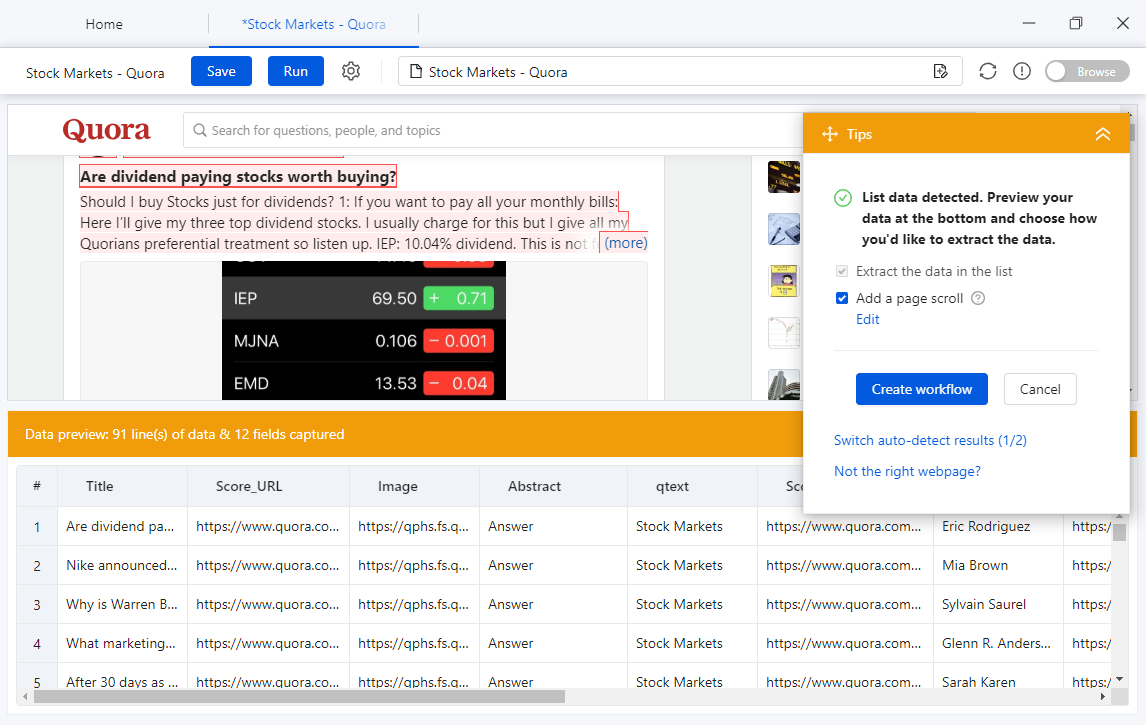Switch to the Home tab
This screenshot has height=725, width=1146.
click(104, 24)
